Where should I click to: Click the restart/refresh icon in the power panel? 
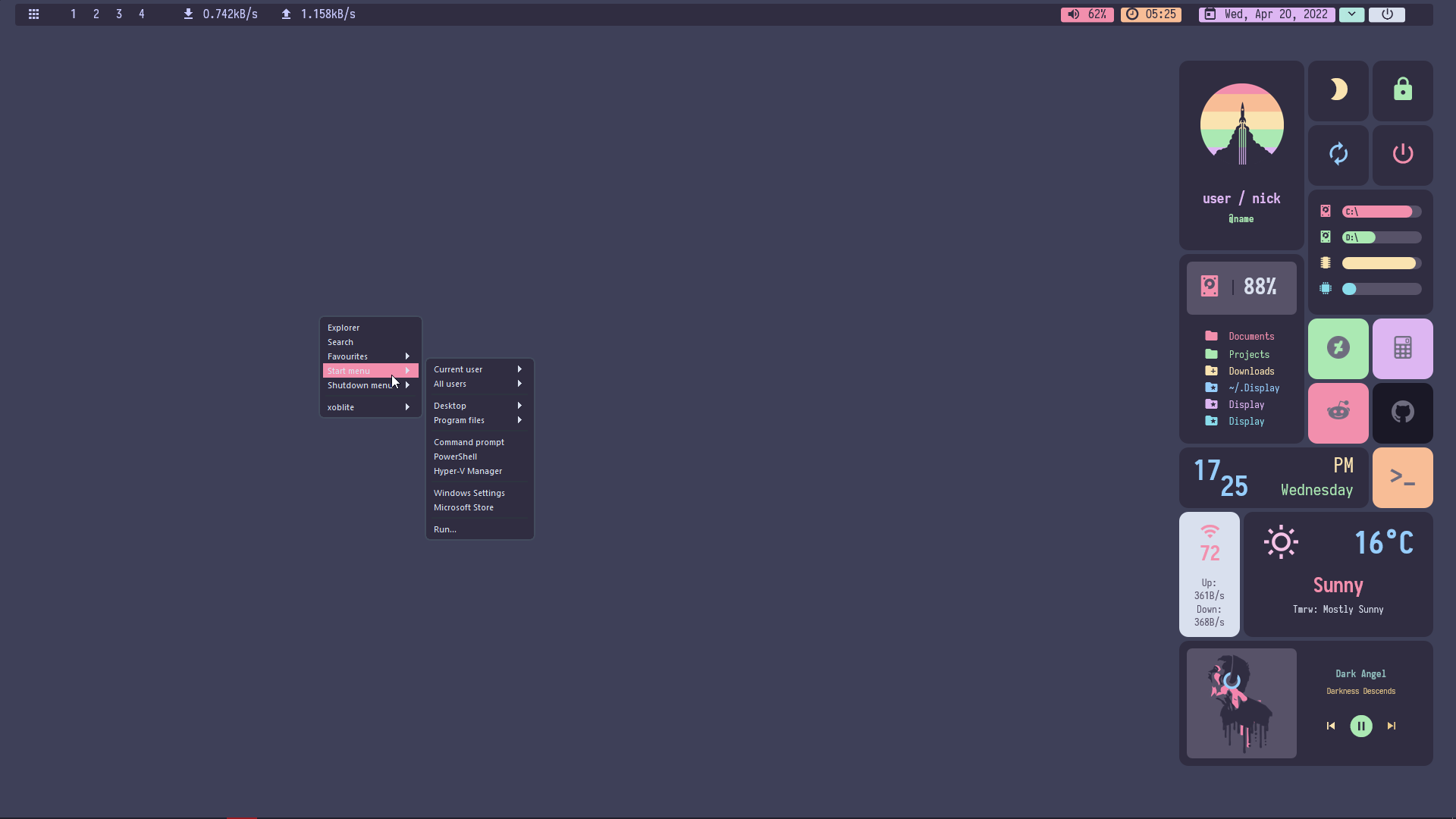pos(1338,154)
